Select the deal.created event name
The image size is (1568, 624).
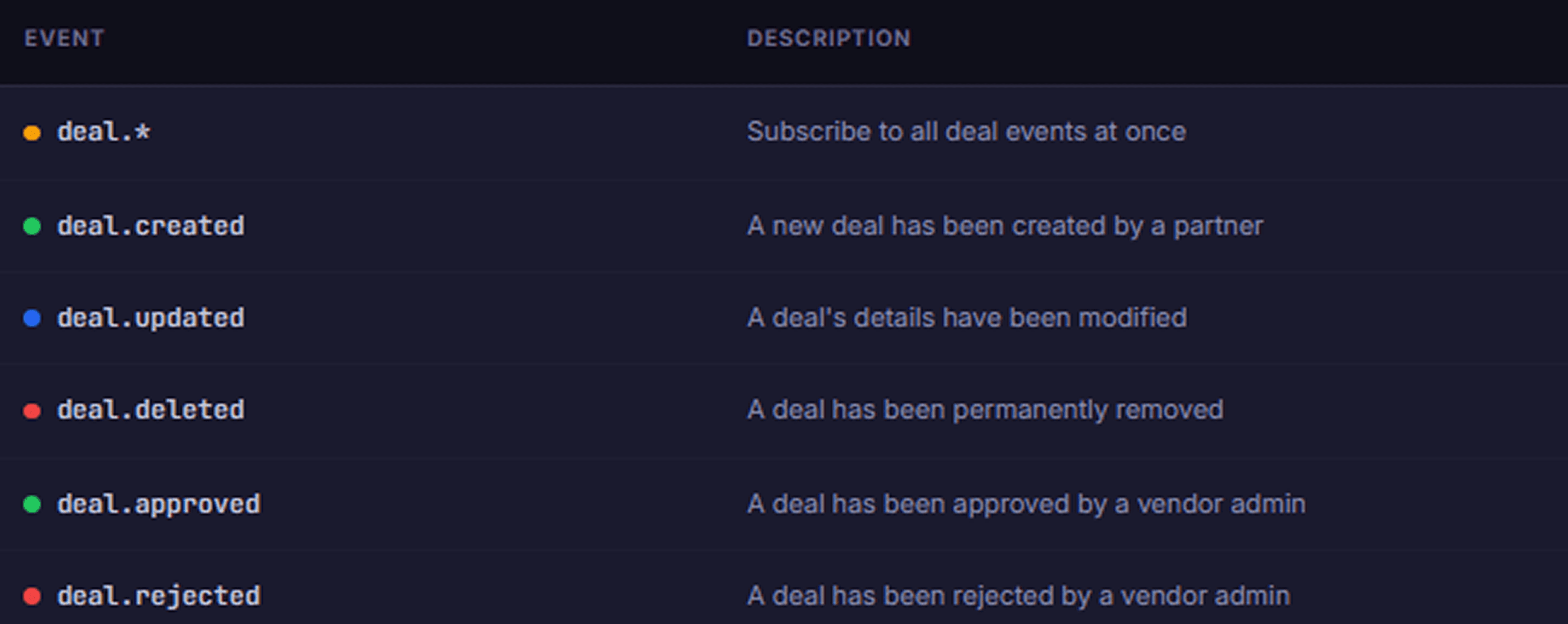click(151, 226)
